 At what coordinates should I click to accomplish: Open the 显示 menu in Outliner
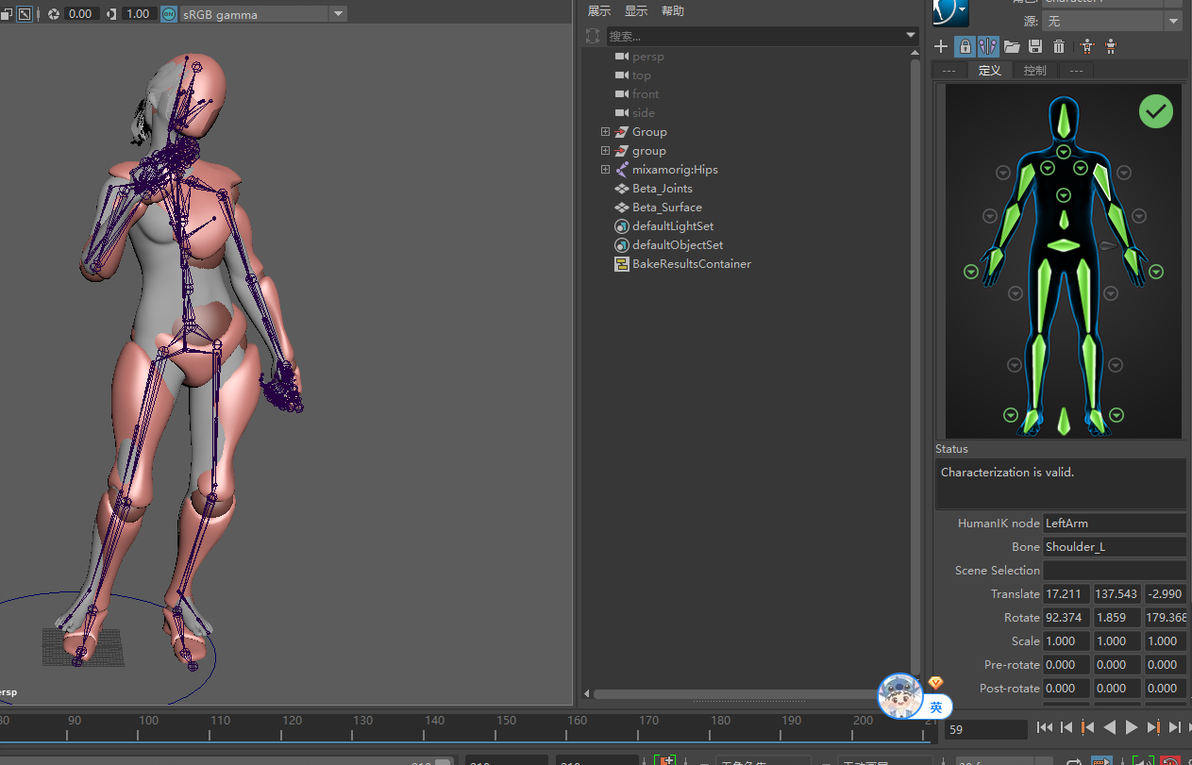click(636, 11)
